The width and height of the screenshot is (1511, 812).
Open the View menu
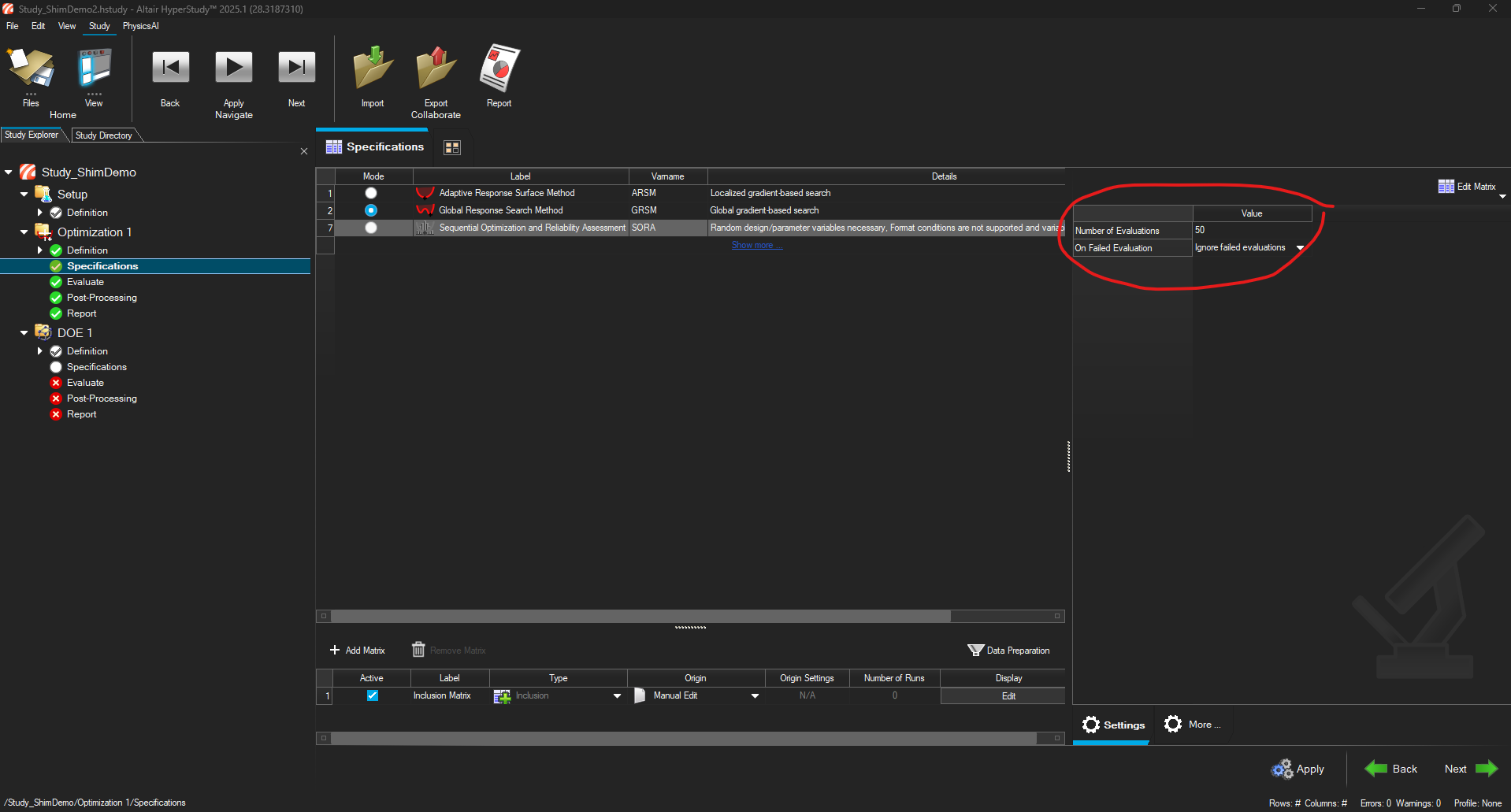click(x=67, y=26)
